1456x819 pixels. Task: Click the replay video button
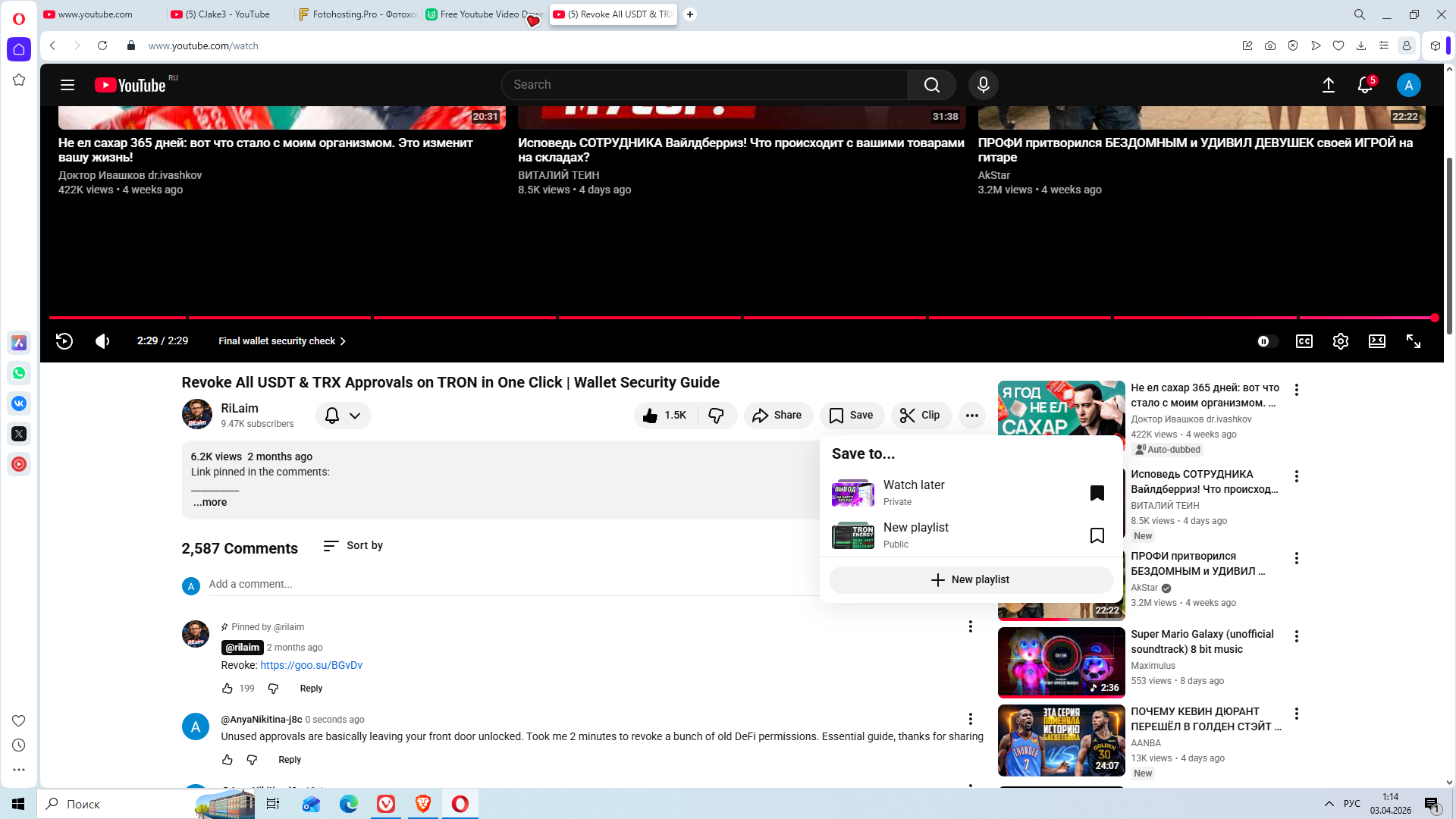(x=64, y=341)
